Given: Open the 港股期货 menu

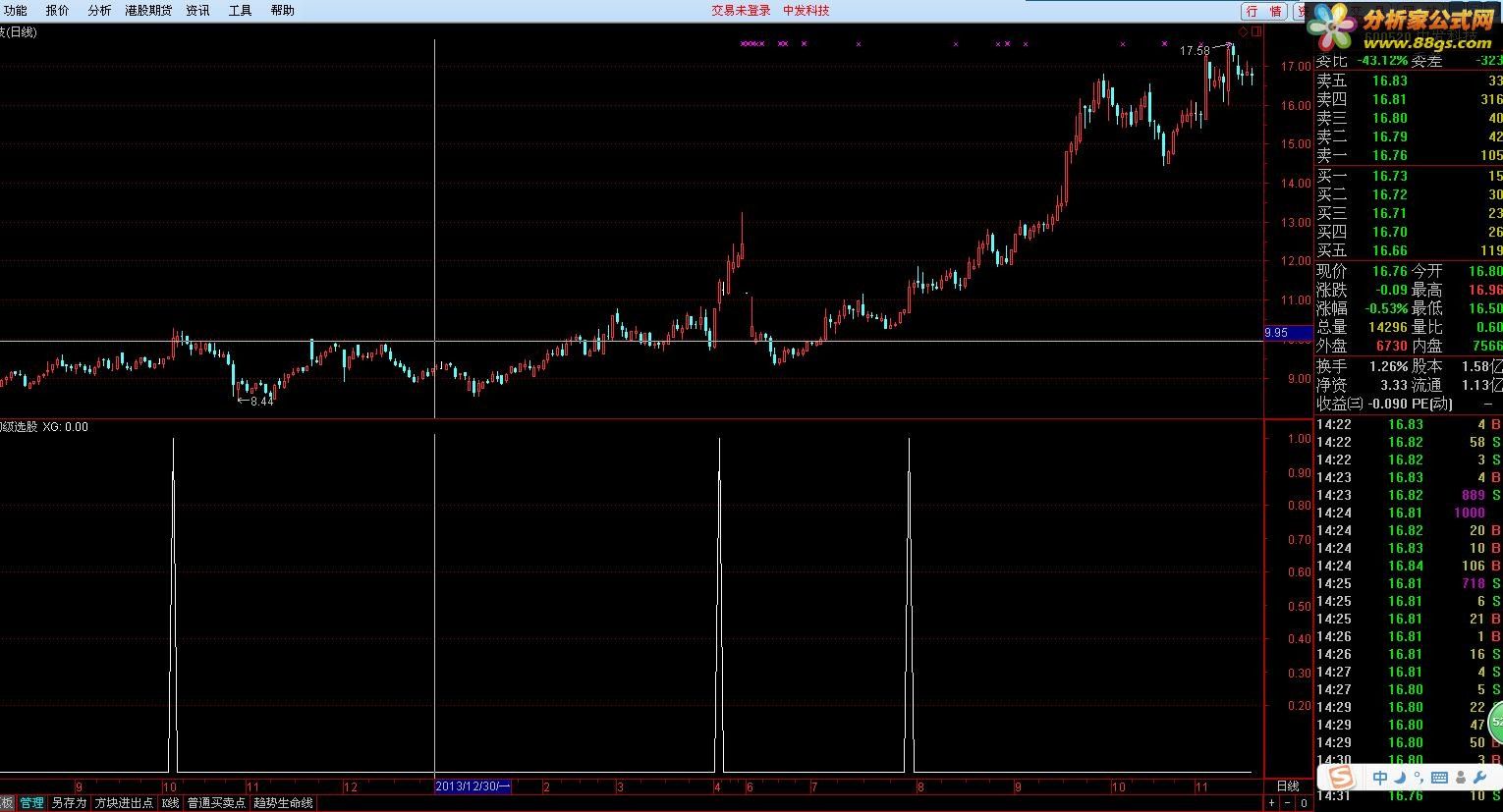Looking at the screenshot, I should (148, 11).
